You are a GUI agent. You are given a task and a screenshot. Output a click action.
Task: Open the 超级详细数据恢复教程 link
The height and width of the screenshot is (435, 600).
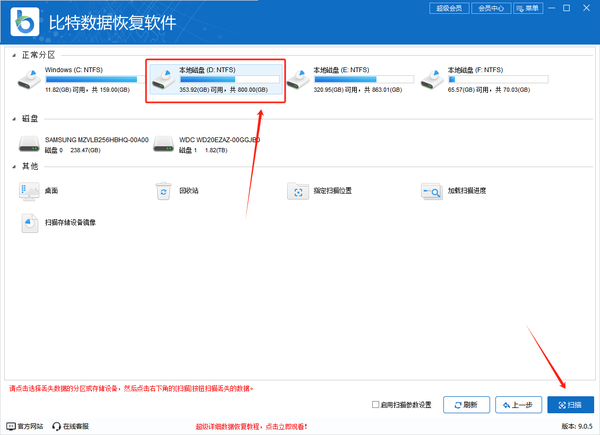[251, 426]
